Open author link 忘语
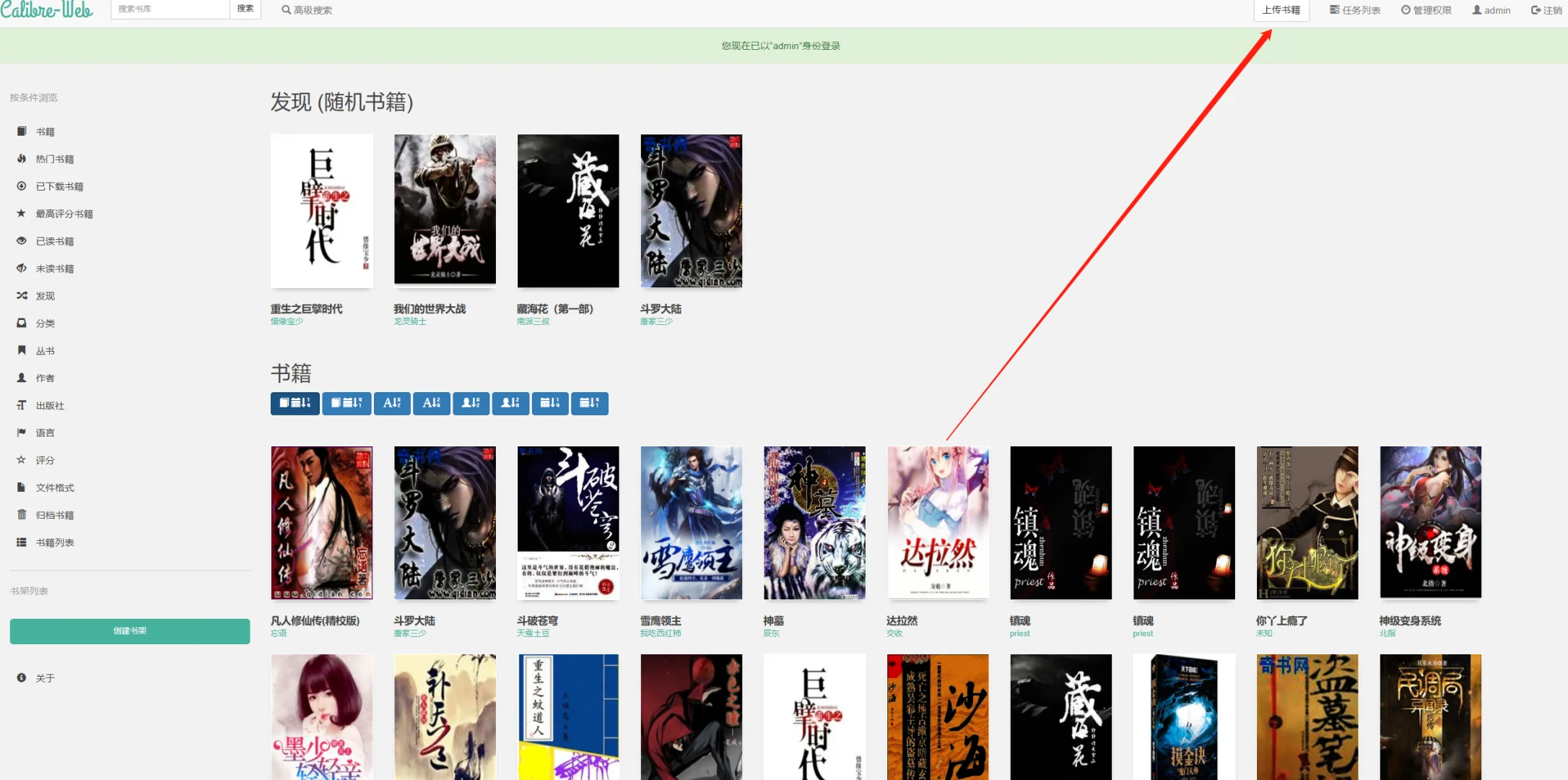Viewport: 1568px width, 780px height. pos(279,633)
